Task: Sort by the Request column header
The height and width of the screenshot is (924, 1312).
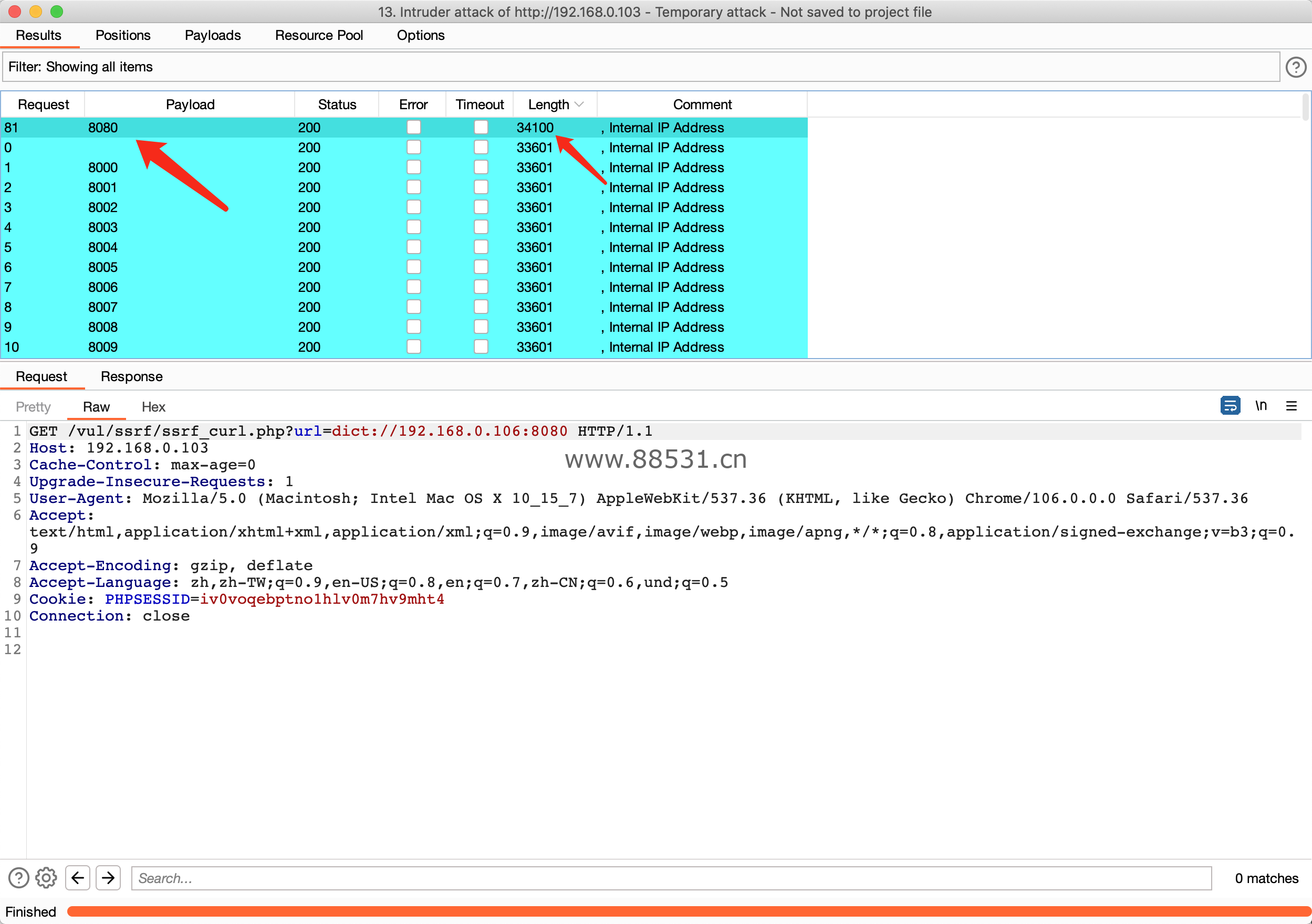Action: coord(44,104)
